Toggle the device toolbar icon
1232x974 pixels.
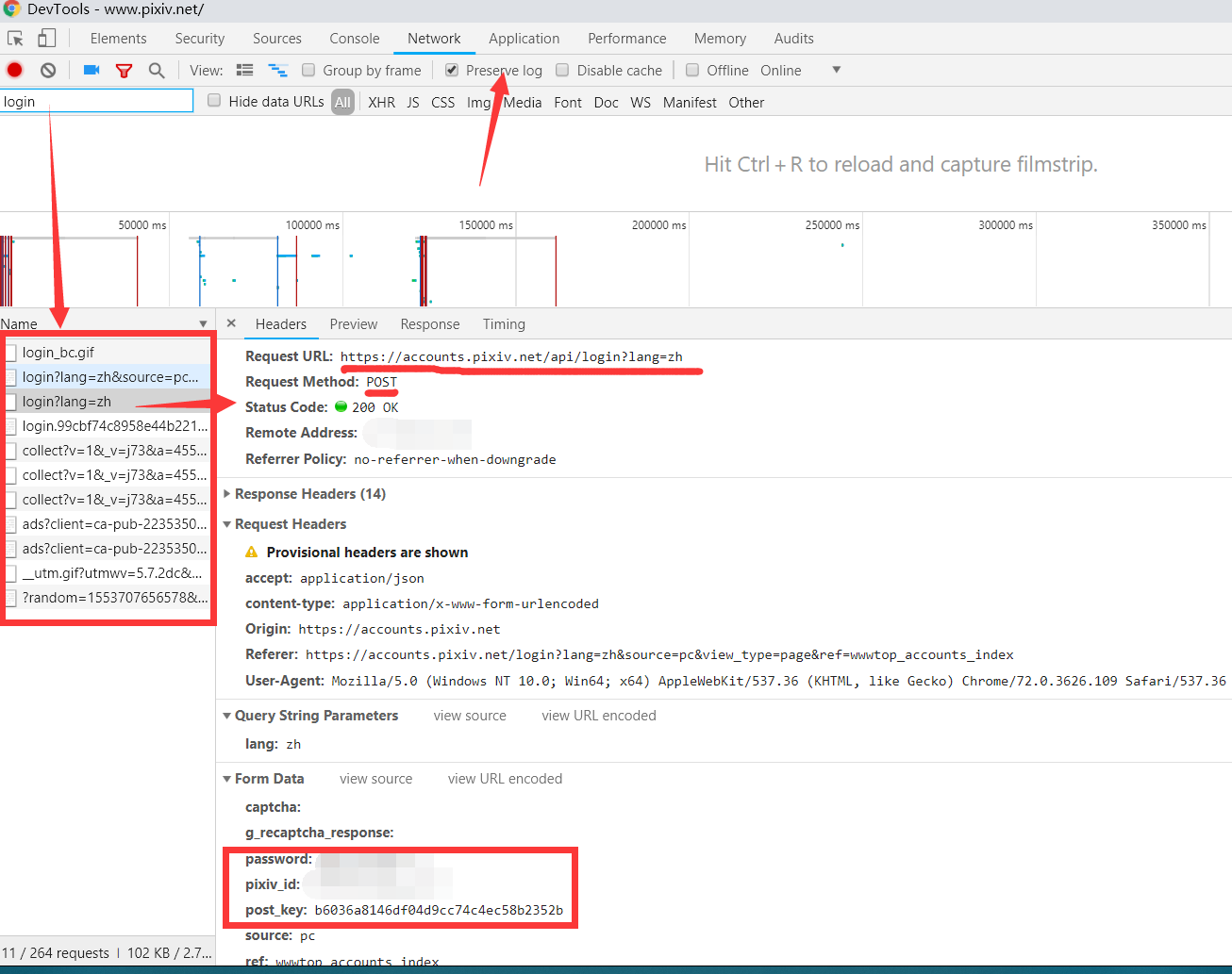click(x=46, y=38)
